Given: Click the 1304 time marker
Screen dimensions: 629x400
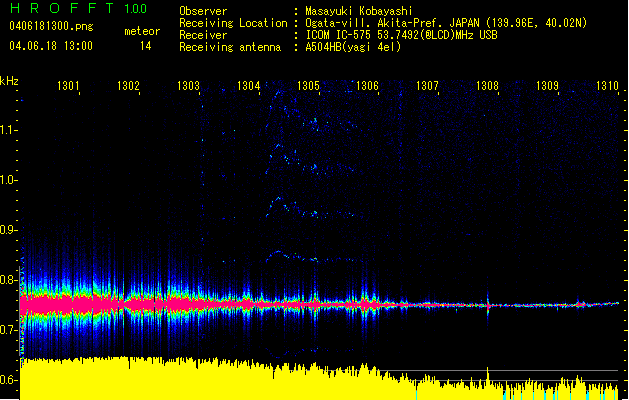Looking at the screenshot, I should tap(248, 85).
